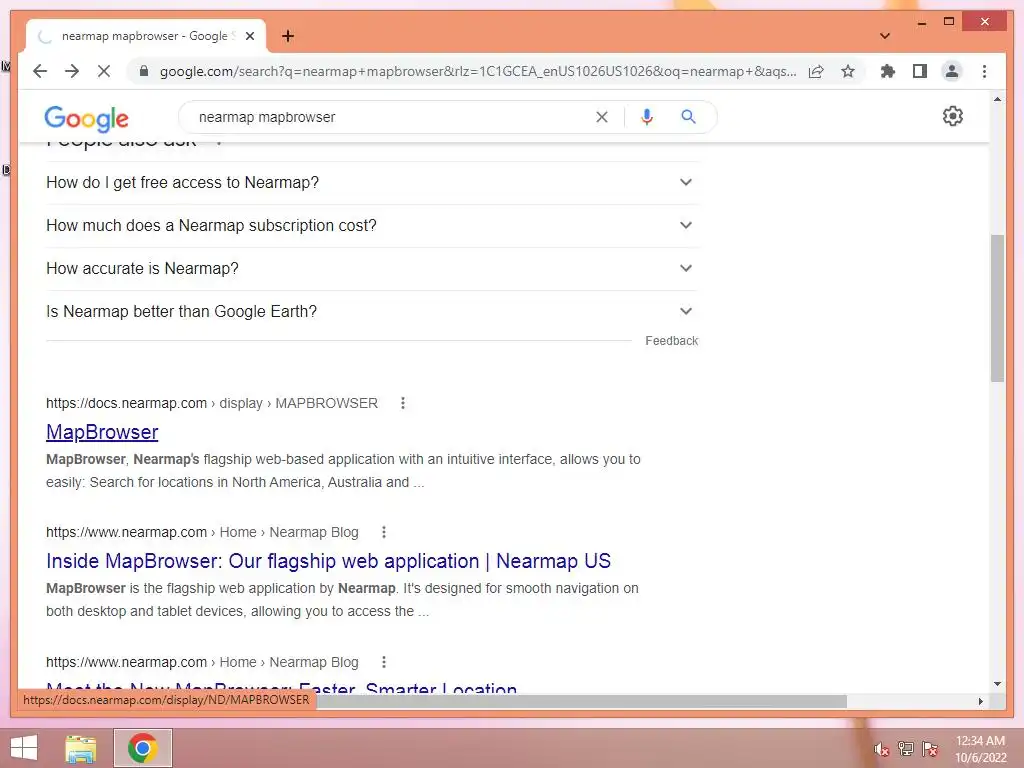
Task: Click the share page icon in address bar
Action: coord(816,71)
